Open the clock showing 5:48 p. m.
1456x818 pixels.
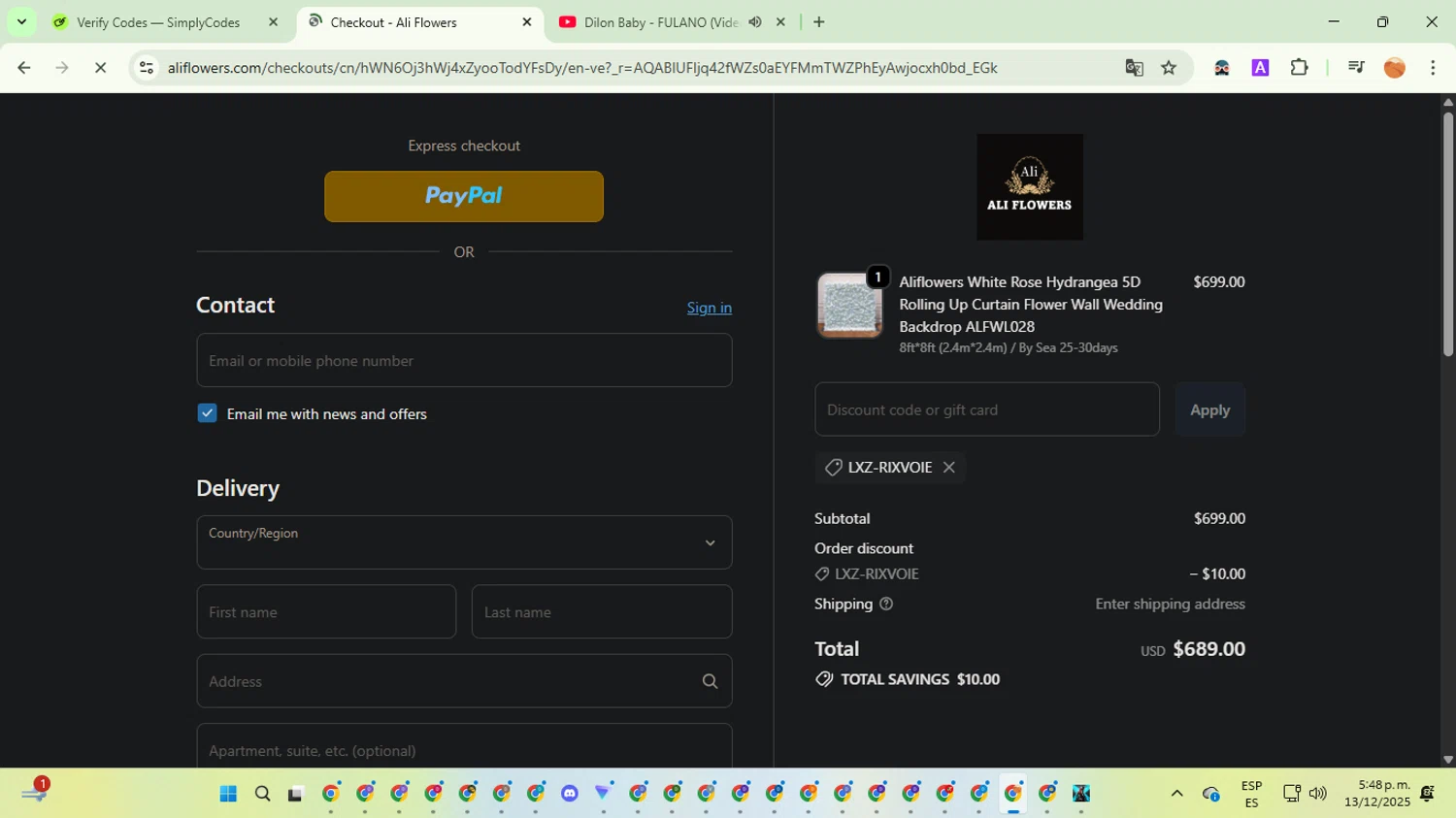pyautogui.click(x=1377, y=794)
